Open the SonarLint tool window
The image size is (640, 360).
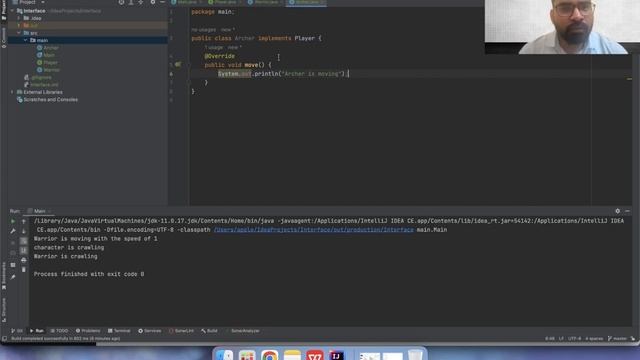(181, 331)
